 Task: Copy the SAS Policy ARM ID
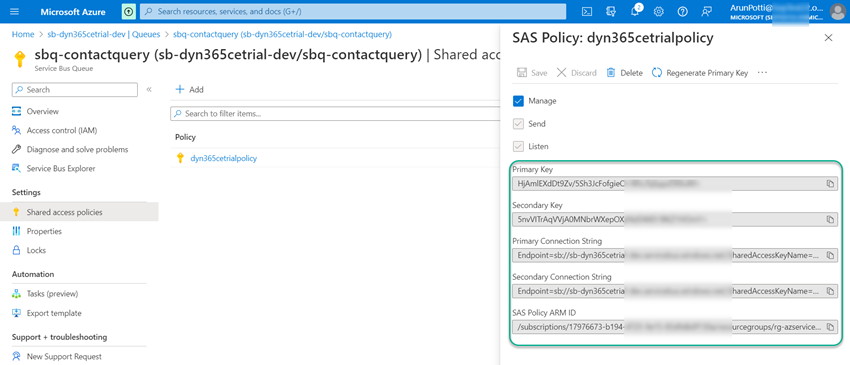click(829, 327)
